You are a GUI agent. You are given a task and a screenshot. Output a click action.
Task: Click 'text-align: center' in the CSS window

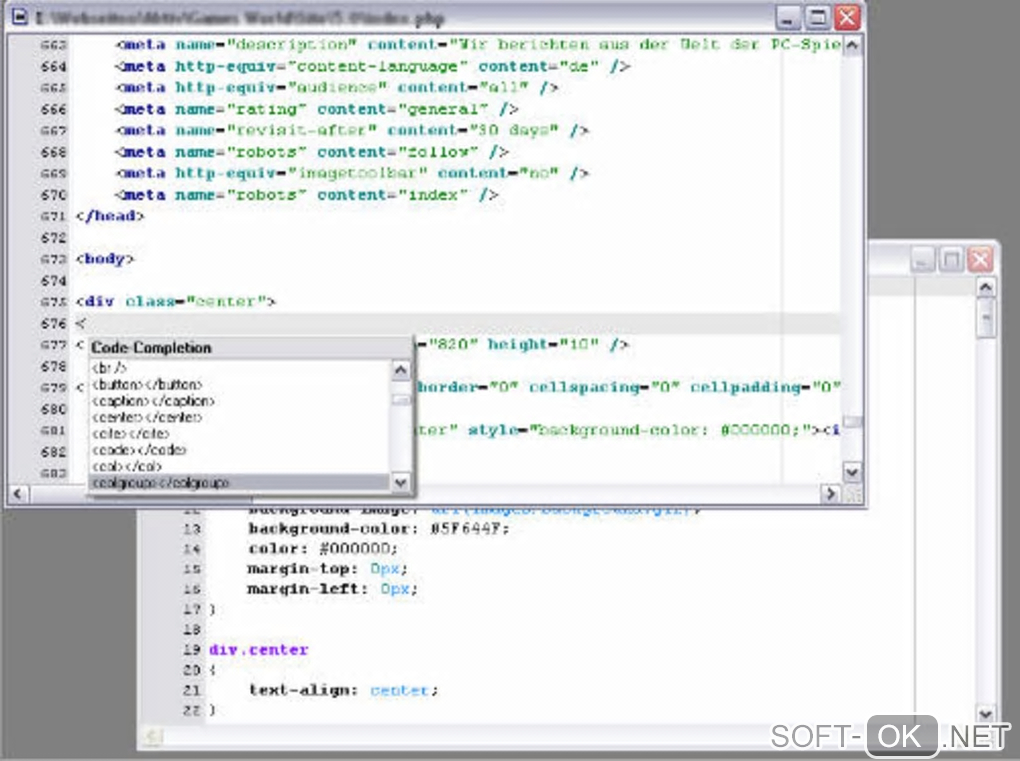[x=343, y=690]
